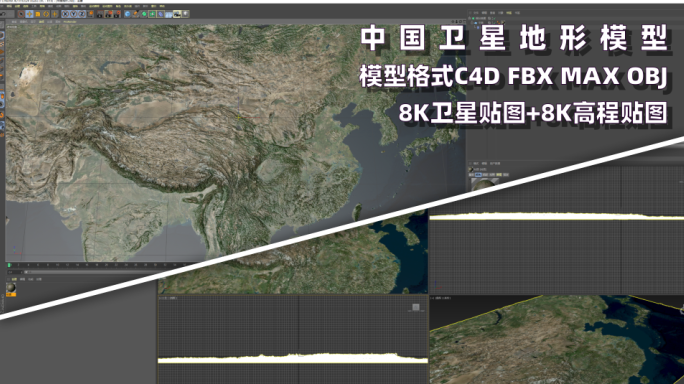Click current frame field below timeline
684x384 pixels.
[x=15, y=272]
